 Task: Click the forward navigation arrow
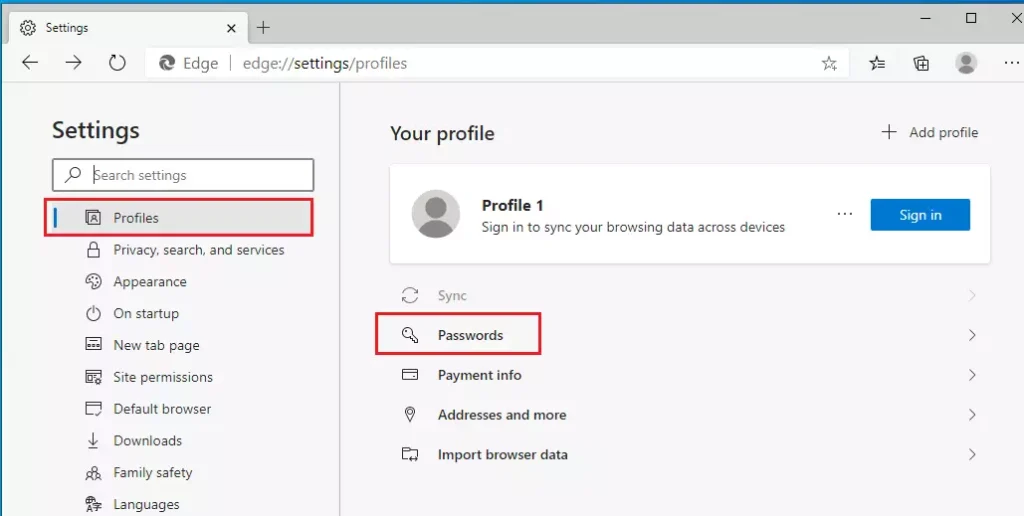click(x=74, y=63)
